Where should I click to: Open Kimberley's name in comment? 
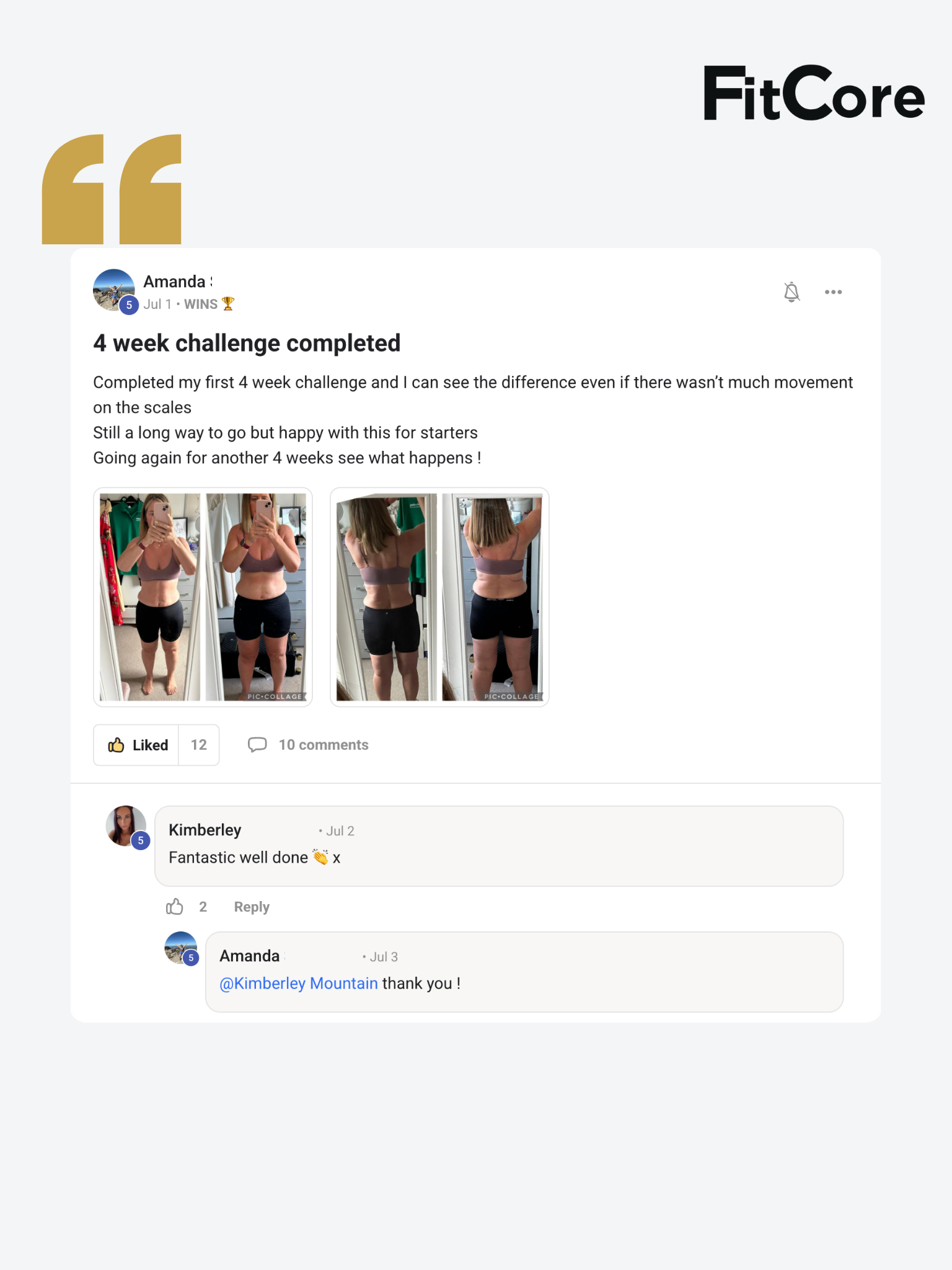[205, 830]
